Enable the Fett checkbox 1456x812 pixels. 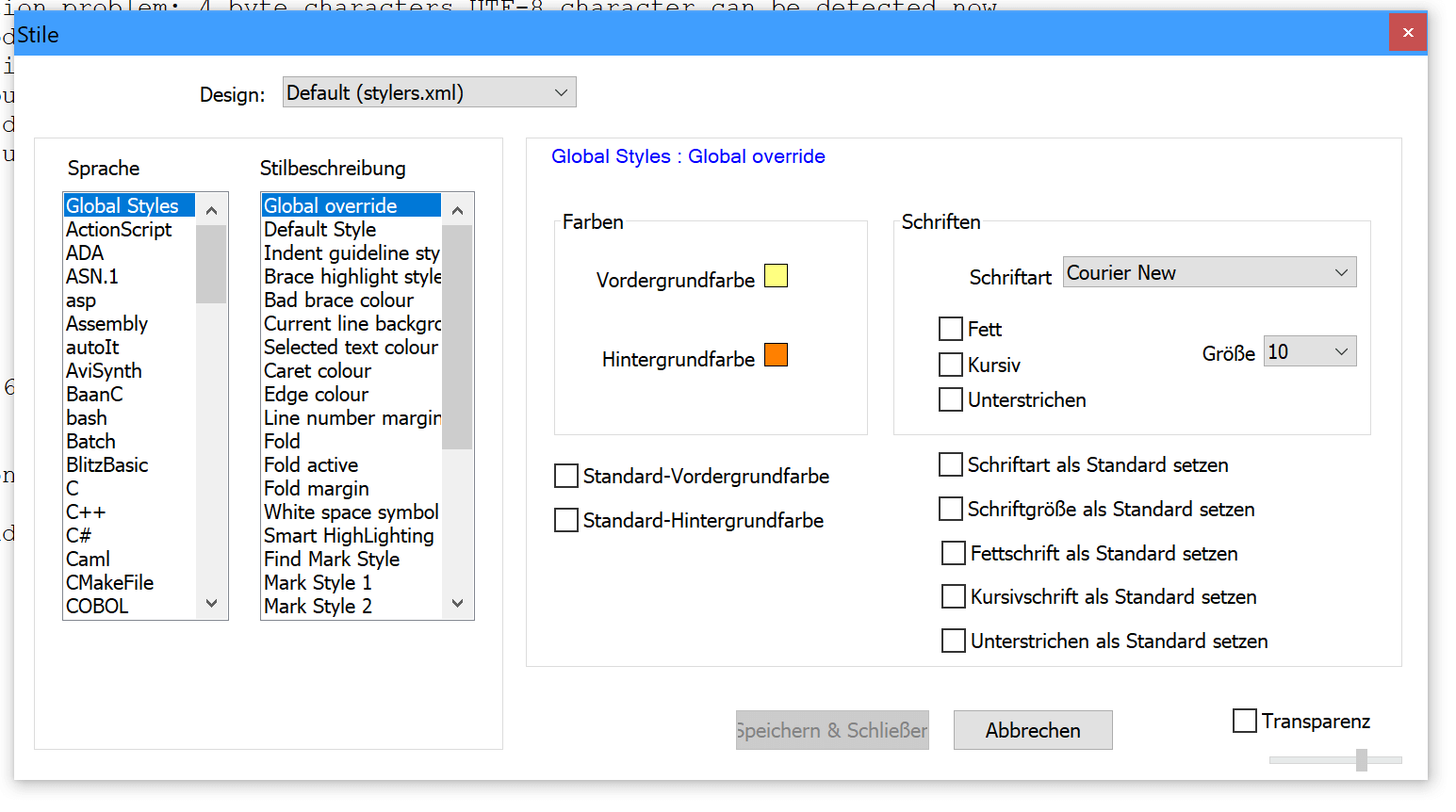[x=951, y=329]
